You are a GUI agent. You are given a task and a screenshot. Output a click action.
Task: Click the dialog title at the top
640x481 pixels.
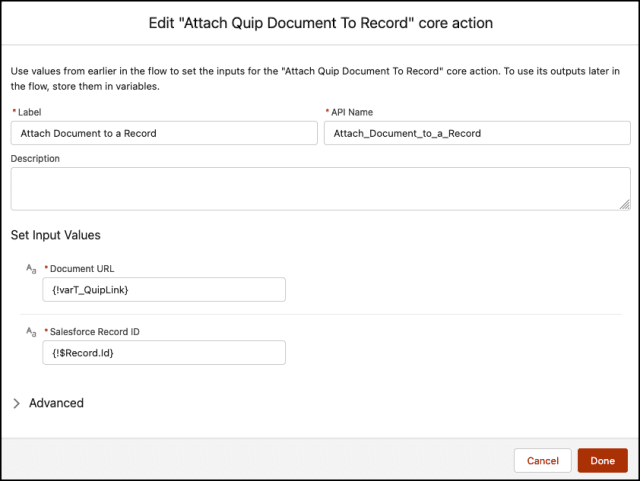[319, 22]
